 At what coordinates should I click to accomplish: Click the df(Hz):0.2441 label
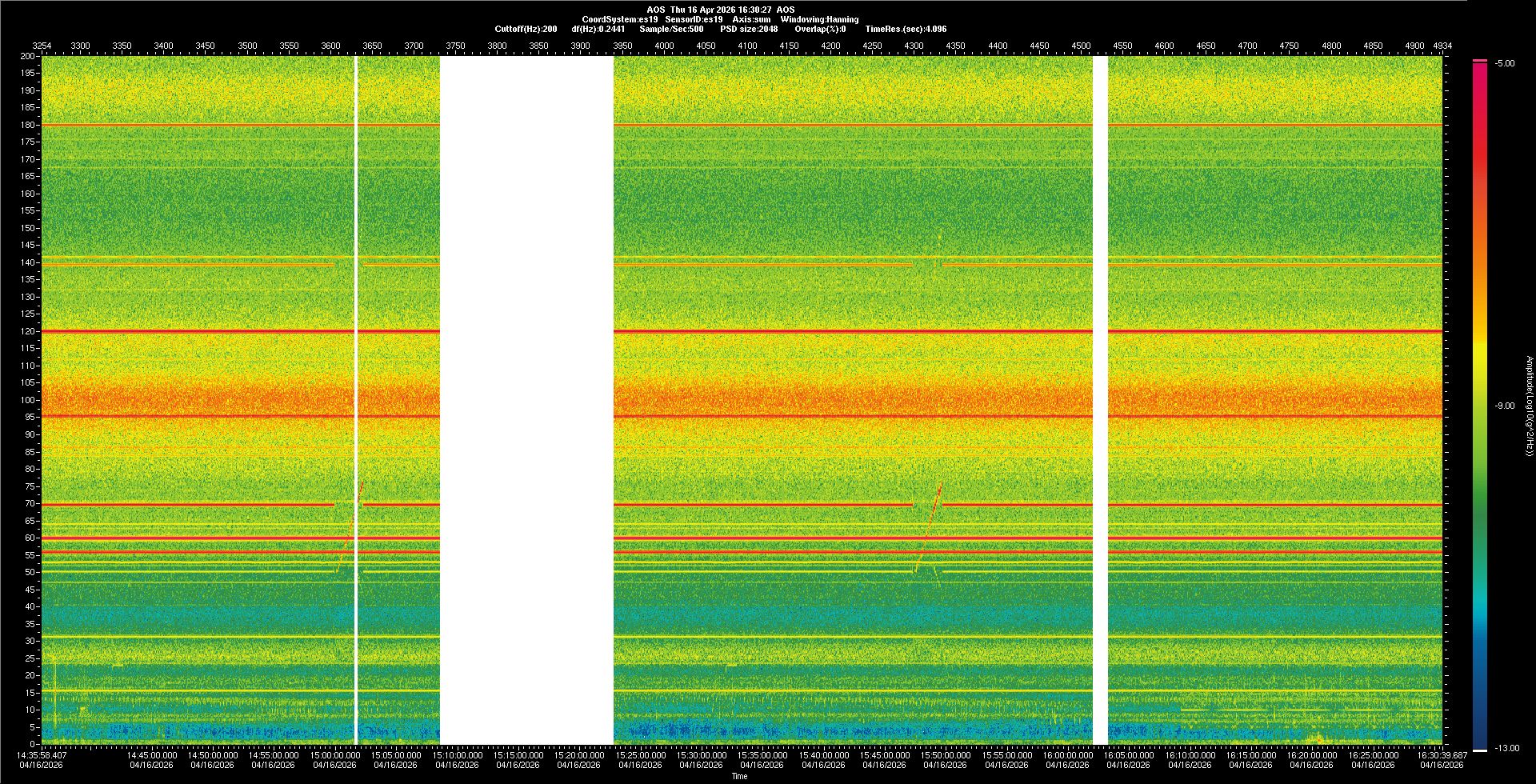pos(598,29)
